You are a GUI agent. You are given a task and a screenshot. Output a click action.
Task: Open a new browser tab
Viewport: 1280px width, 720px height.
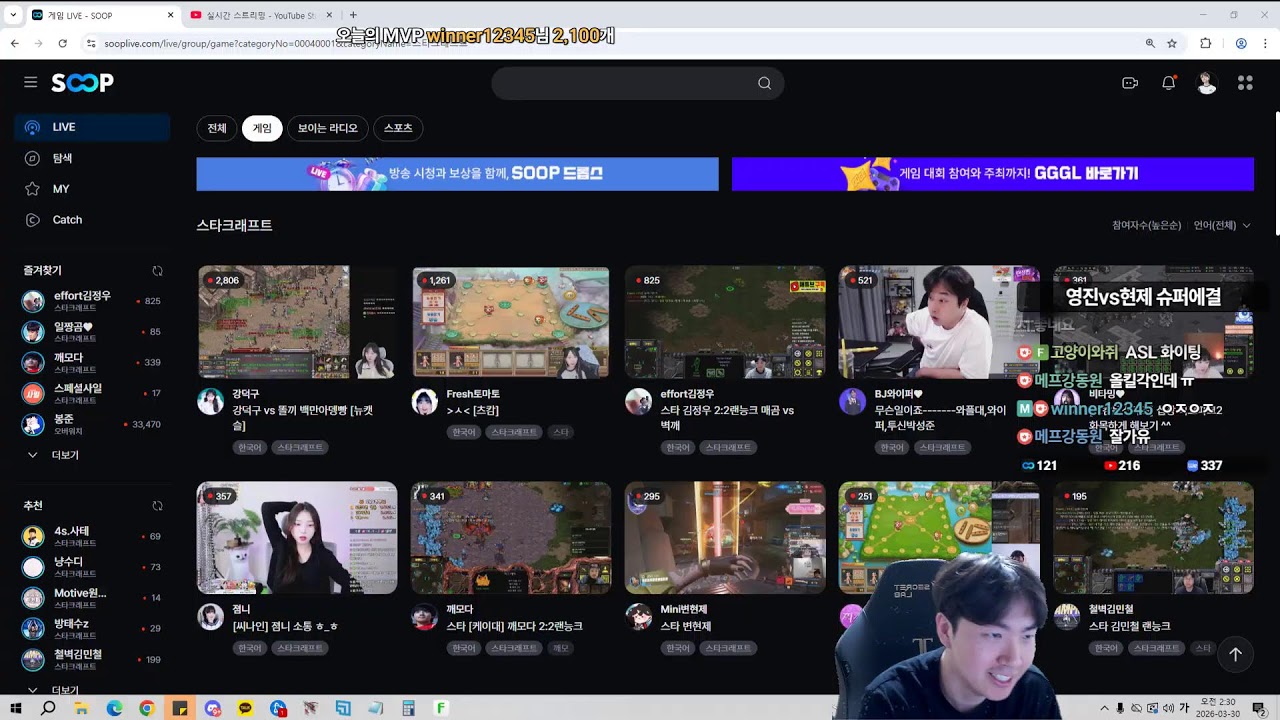coord(353,15)
